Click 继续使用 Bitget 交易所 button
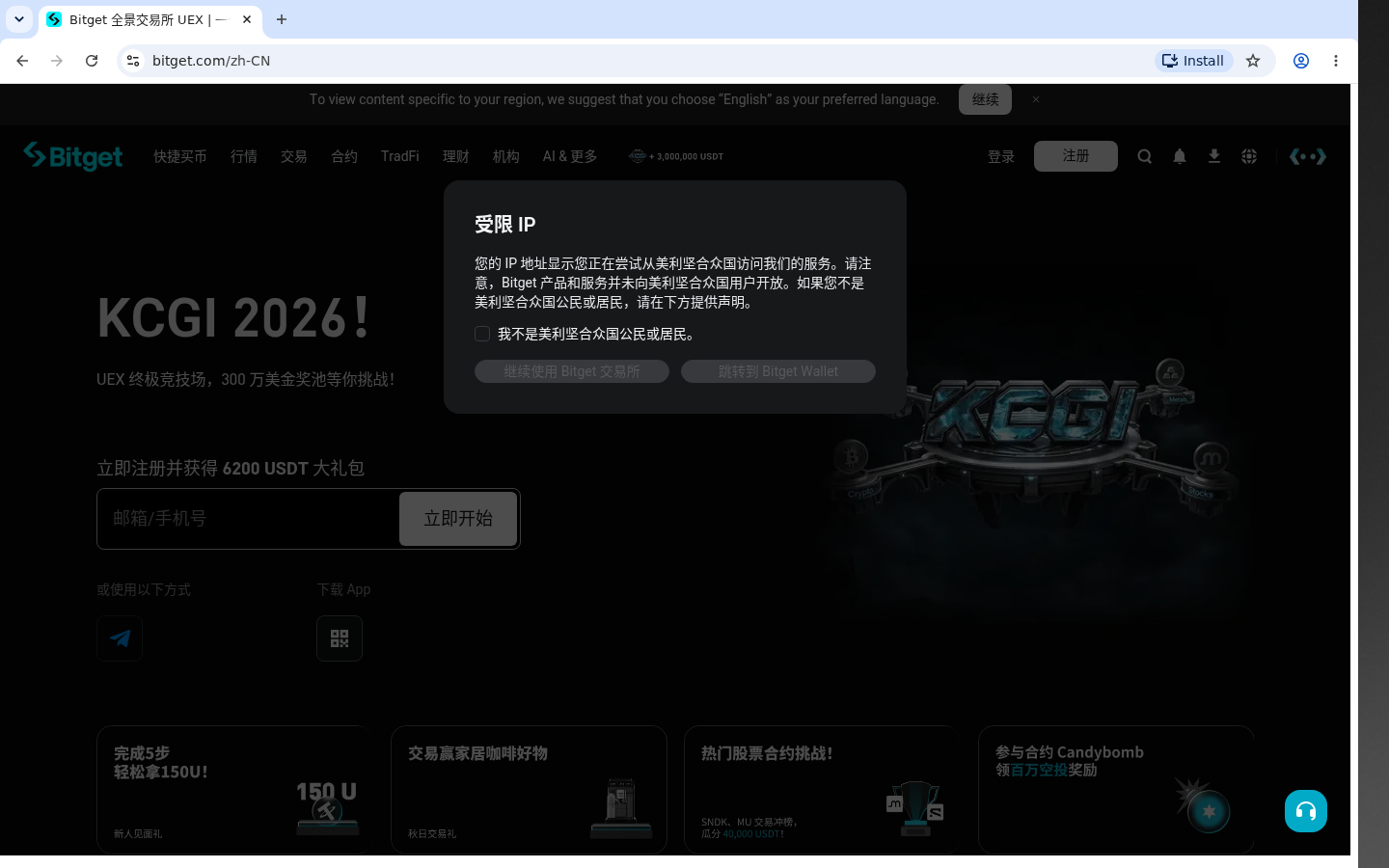This screenshot has width=1389, height=868. [572, 371]
